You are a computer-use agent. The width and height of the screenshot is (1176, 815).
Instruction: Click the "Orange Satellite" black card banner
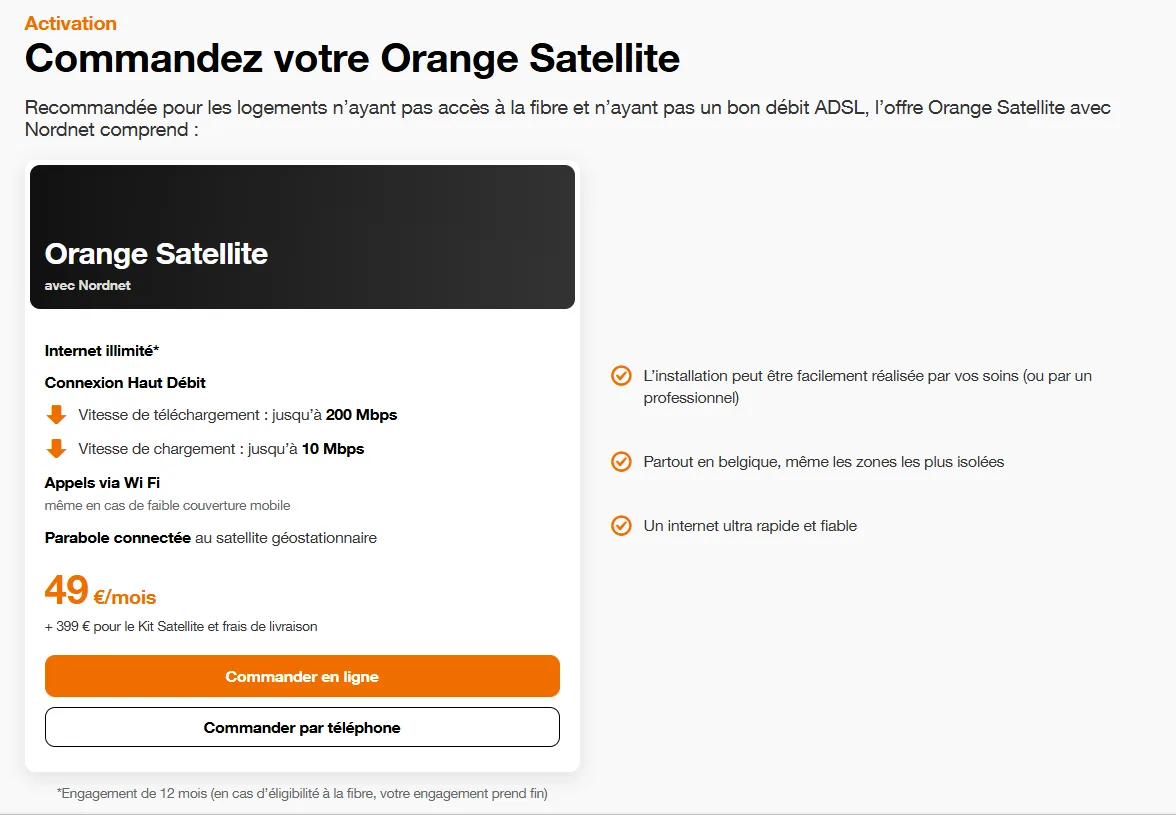(x=302, y=237)
